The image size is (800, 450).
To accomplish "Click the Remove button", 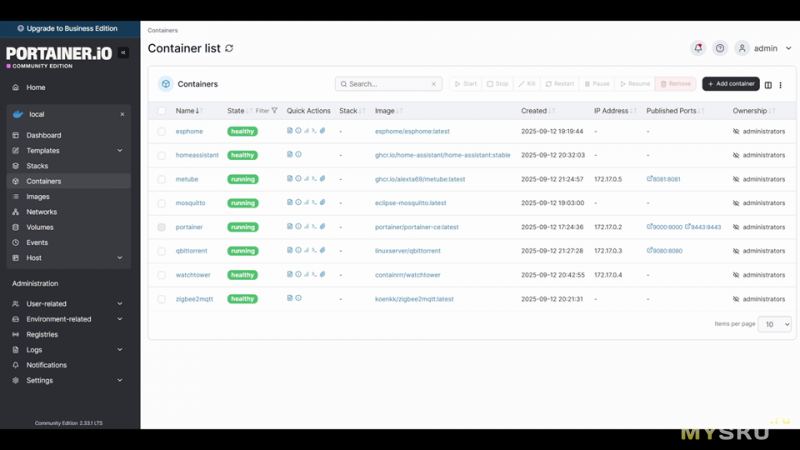I will 675,84.
